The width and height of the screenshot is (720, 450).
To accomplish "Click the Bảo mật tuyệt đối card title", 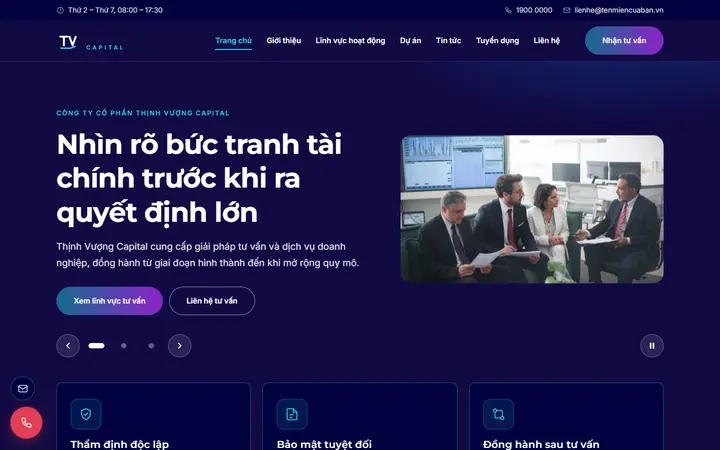I will click(x=324, y=444).
